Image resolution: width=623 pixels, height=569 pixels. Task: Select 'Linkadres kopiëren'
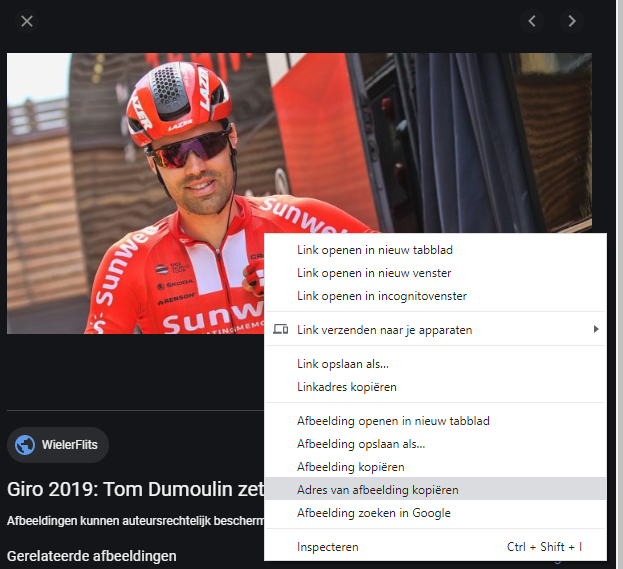435,387
